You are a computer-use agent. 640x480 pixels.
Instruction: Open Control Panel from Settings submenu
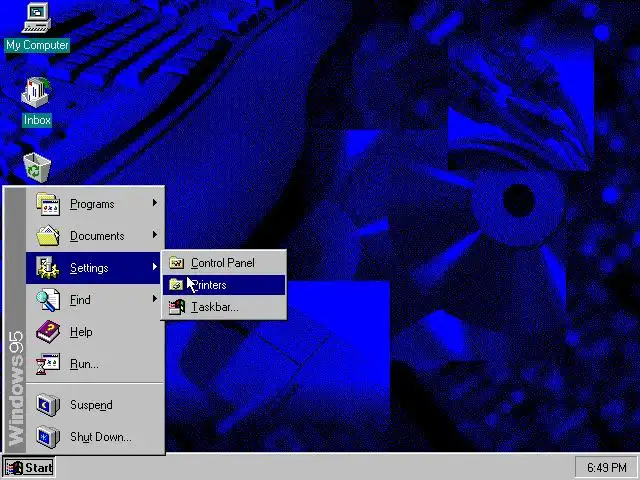click(224, 263)
